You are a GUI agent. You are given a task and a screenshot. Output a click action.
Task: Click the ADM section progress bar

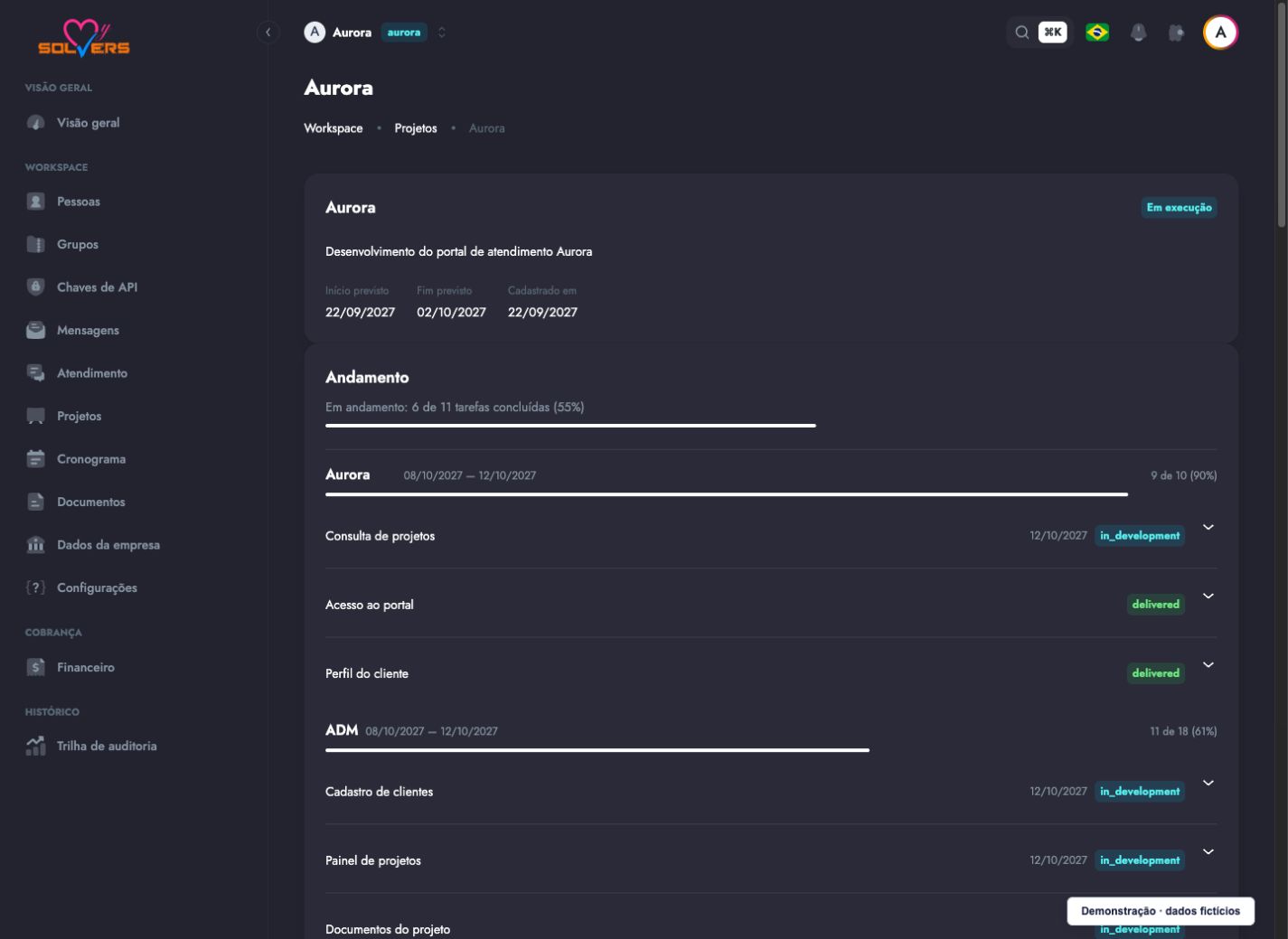597,750
